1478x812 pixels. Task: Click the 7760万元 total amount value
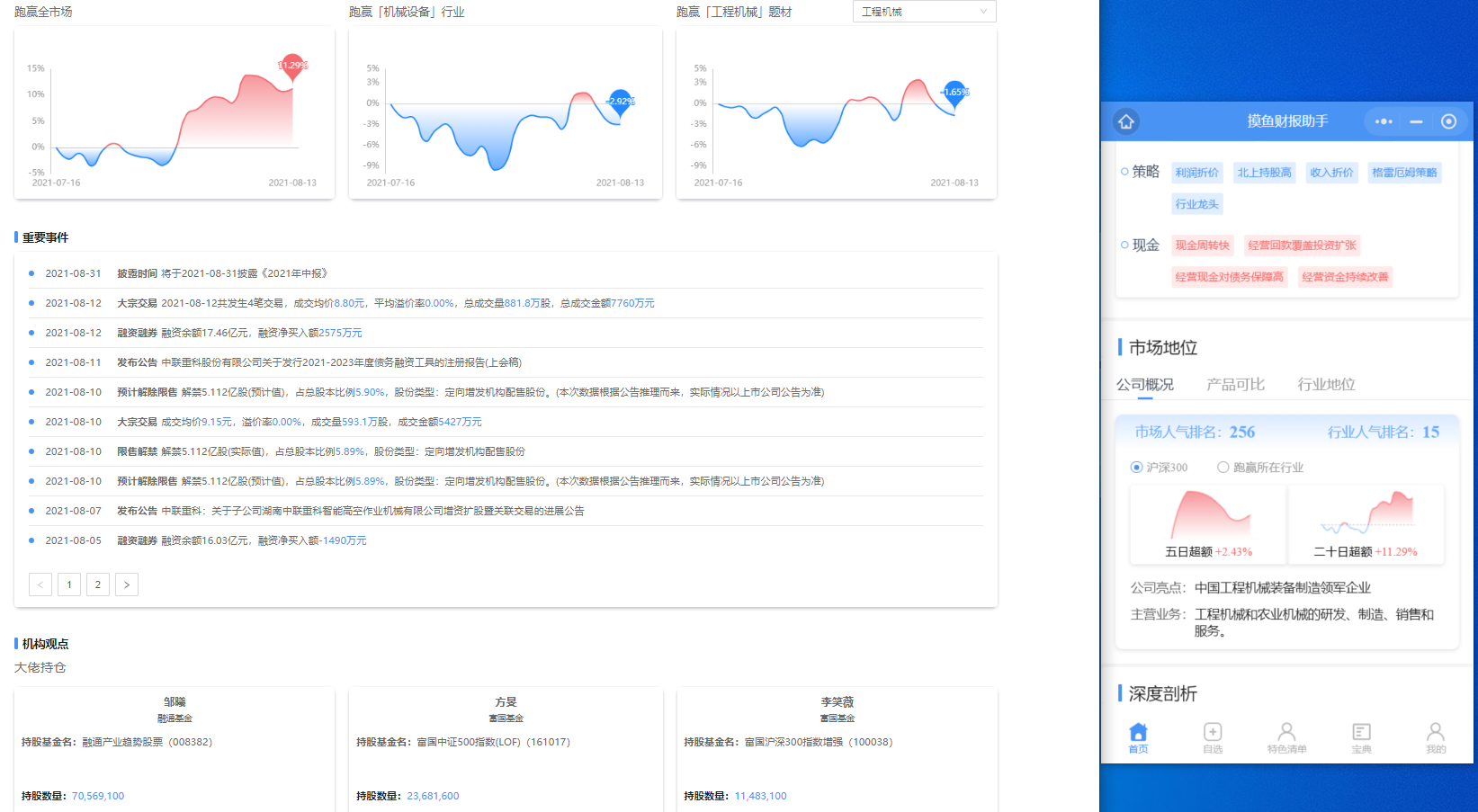click(x=632, y=303)
